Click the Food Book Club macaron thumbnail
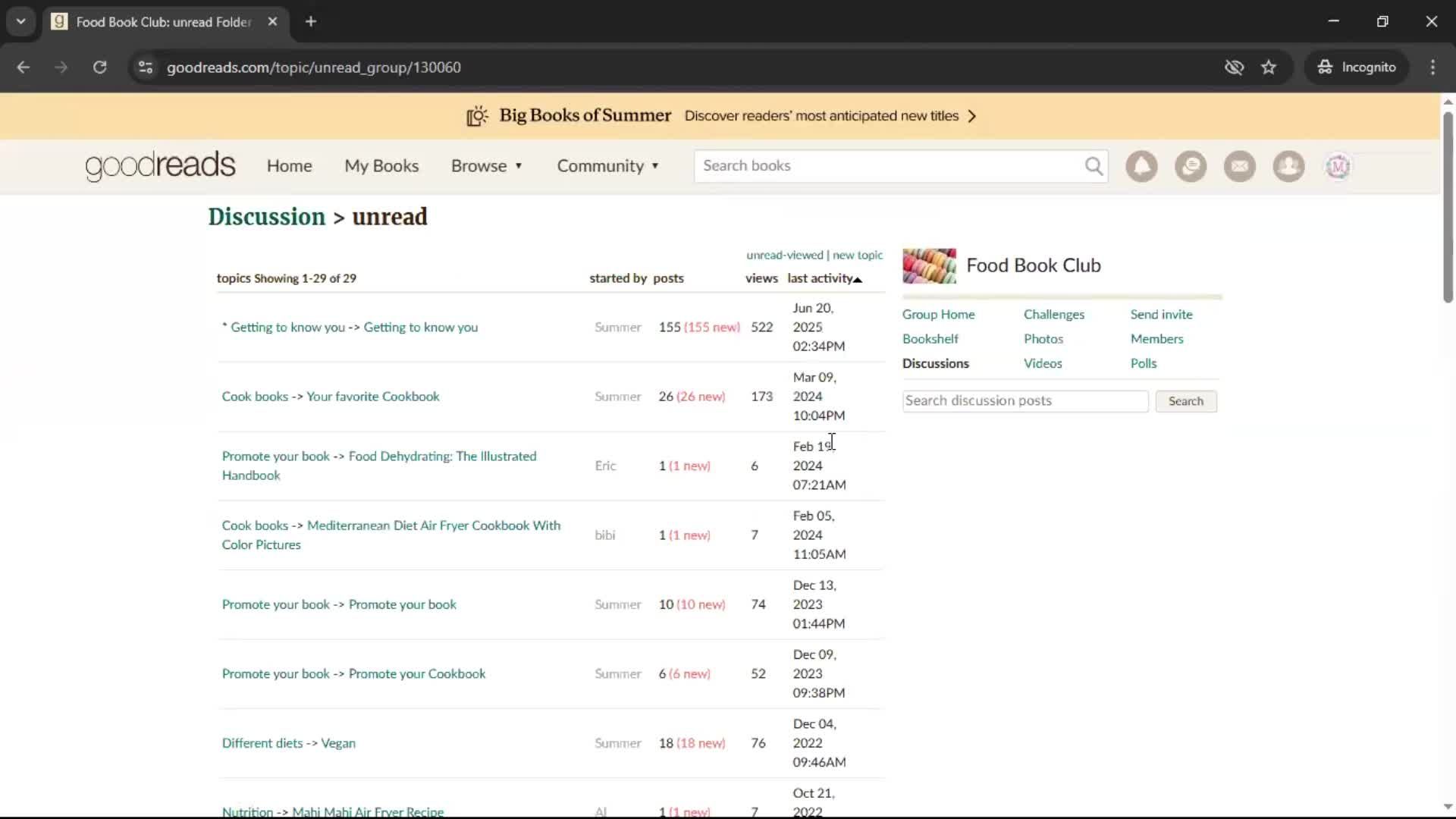The width and height of the screenshot is (1456, 819). pos(929,265)
